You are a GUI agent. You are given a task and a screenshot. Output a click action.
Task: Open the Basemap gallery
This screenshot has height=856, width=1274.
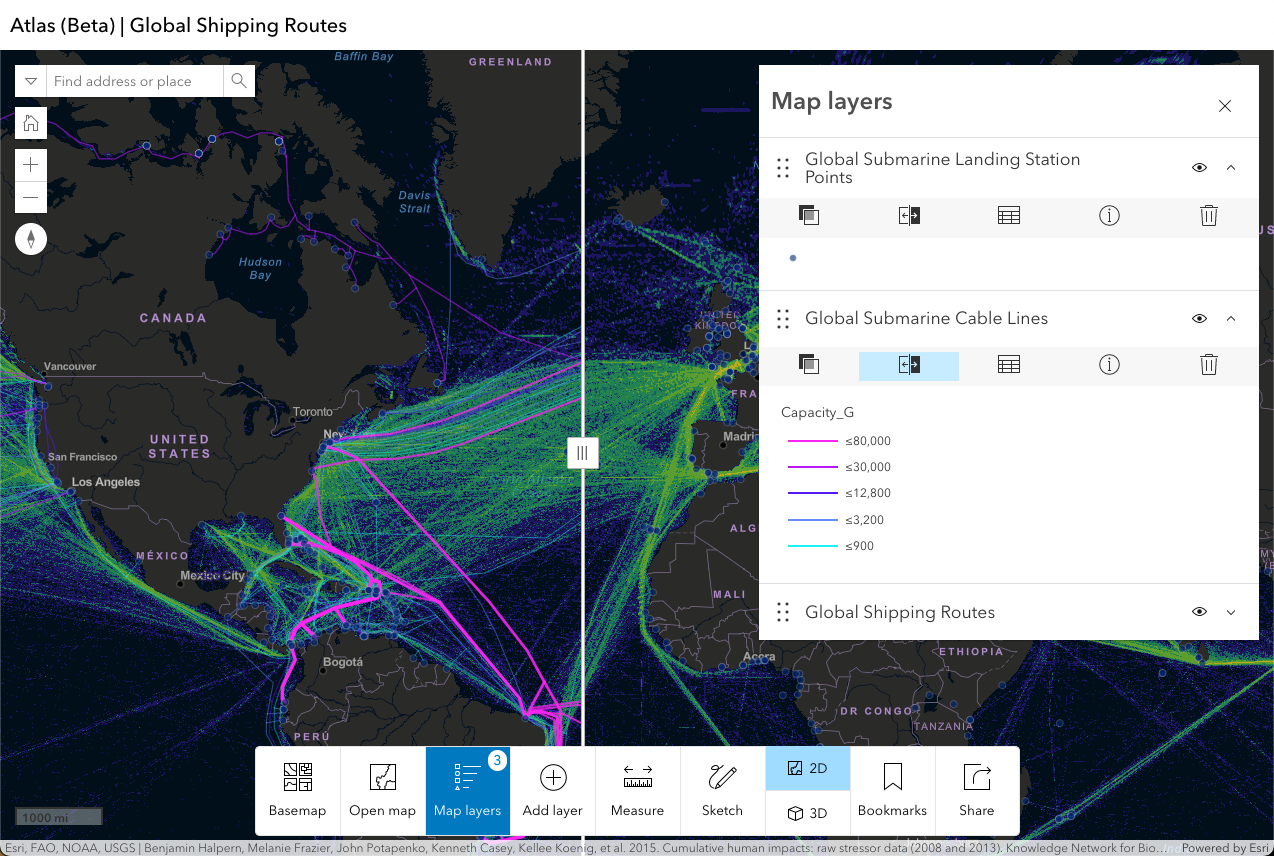pyautogui.click(x=298, y=790)
